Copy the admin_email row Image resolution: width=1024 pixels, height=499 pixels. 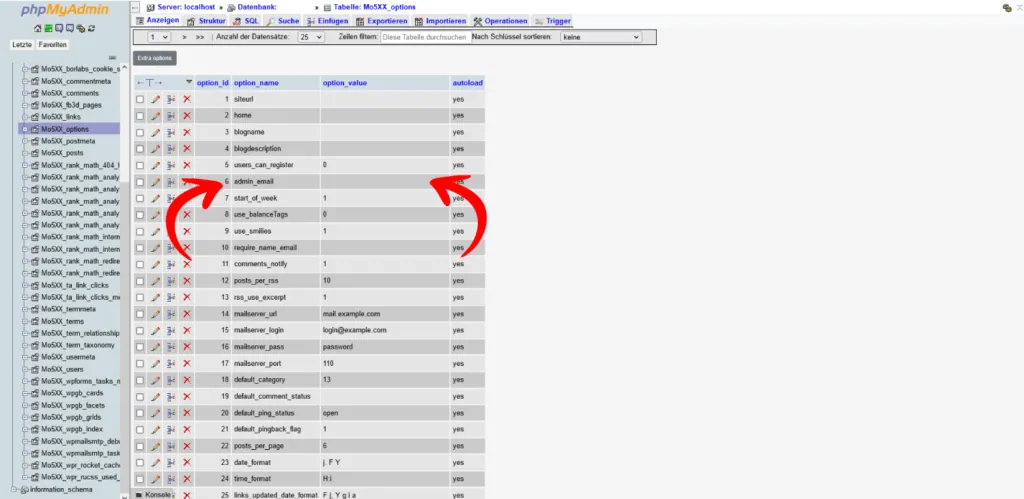(171, 182)
